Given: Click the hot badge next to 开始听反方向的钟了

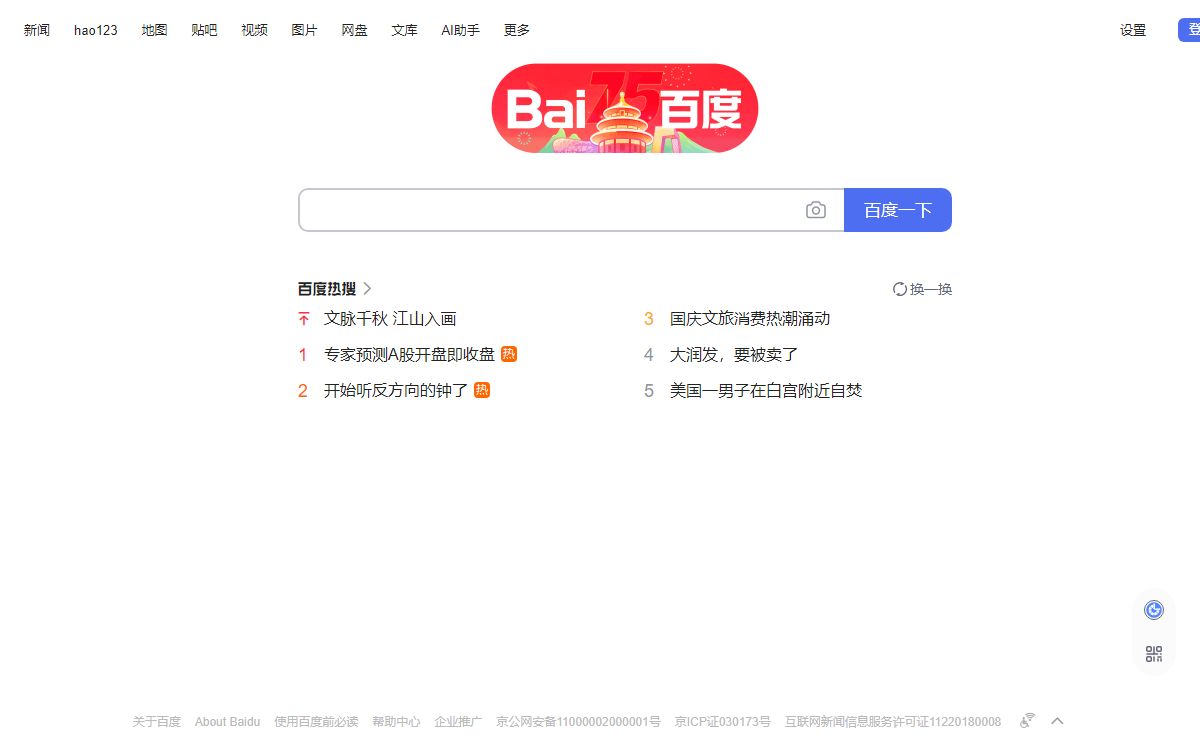Looking at the screenshot, I should (x=482, y=390).
